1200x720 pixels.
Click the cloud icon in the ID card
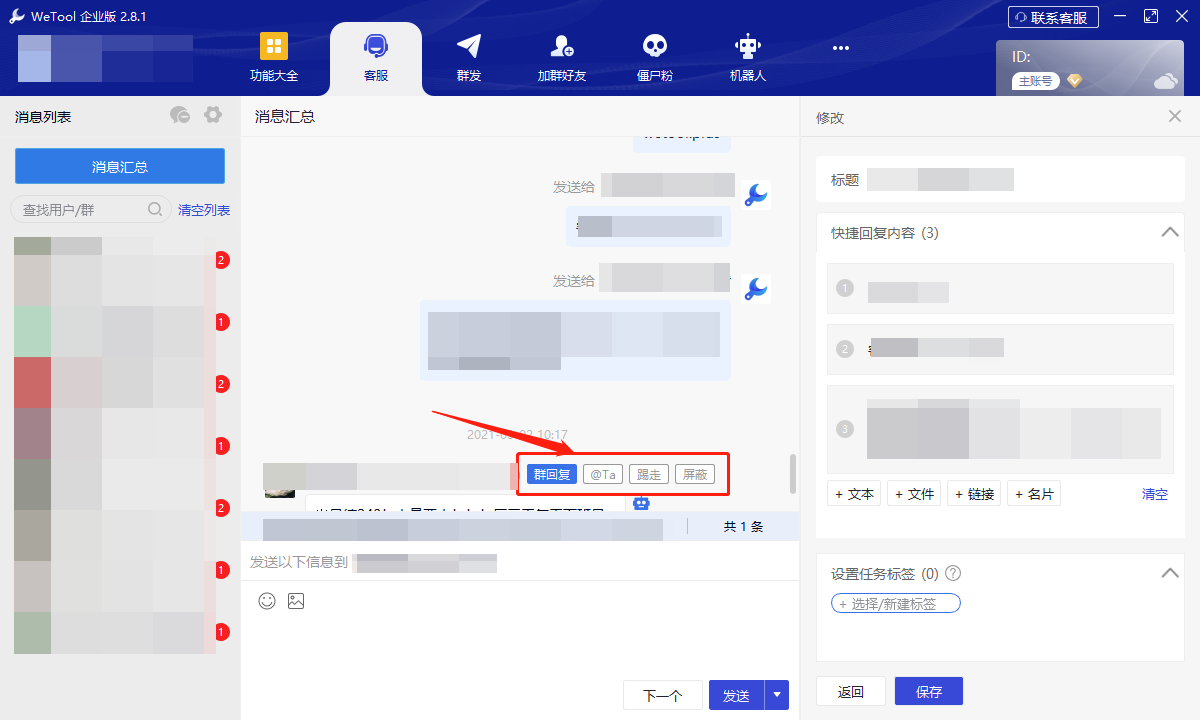(x=1166, y=81)
